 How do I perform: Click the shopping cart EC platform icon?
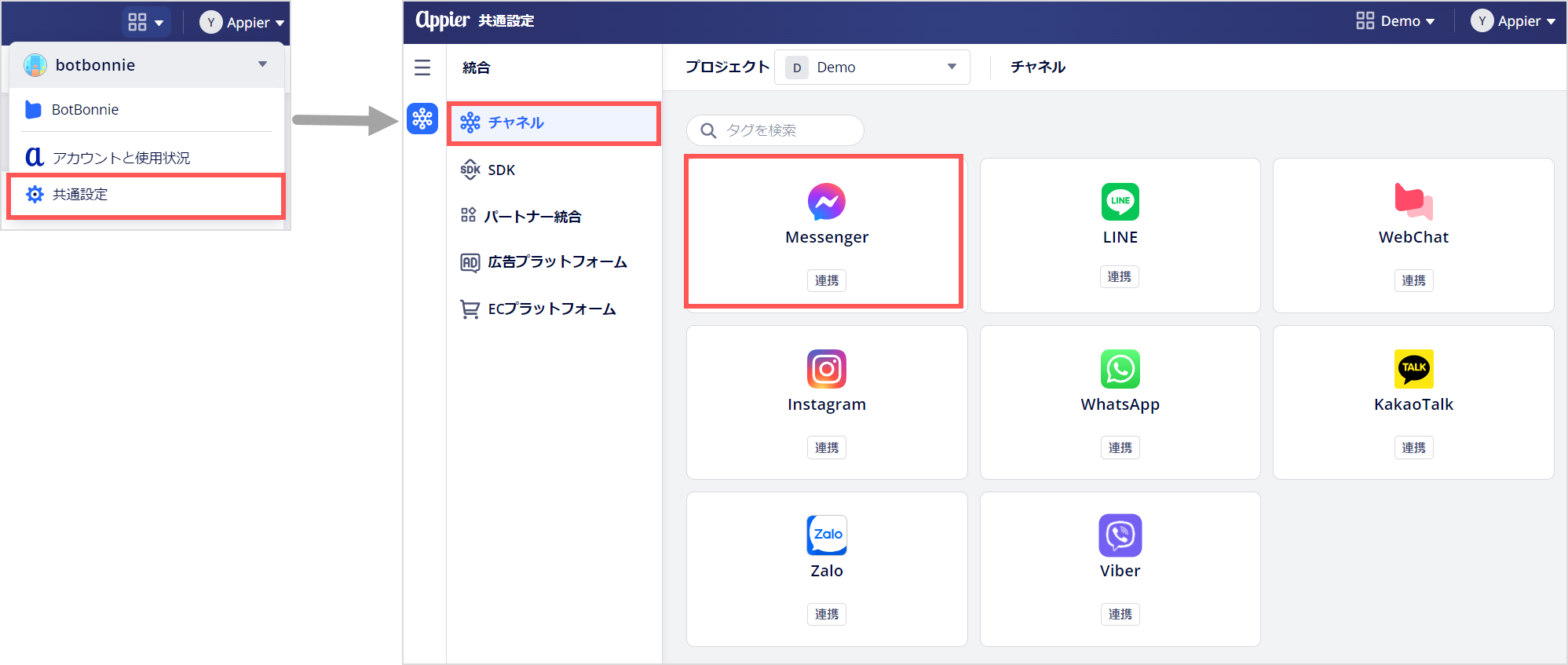[470, 309]
